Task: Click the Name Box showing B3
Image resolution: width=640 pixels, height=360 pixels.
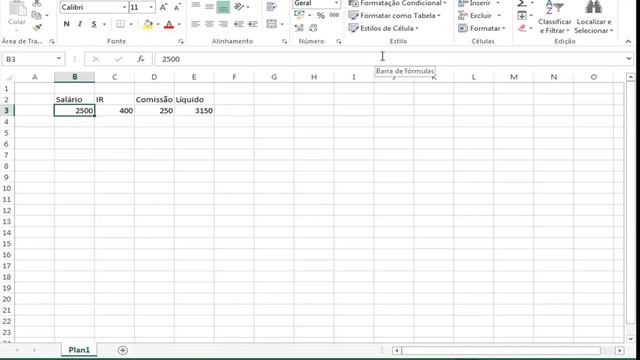Action: 29,59
